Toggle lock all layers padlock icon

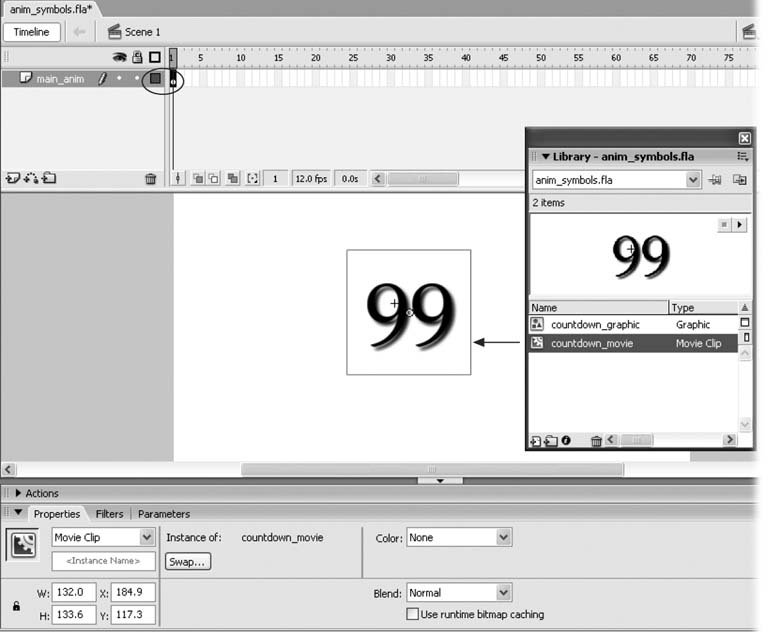pos(138,58)
